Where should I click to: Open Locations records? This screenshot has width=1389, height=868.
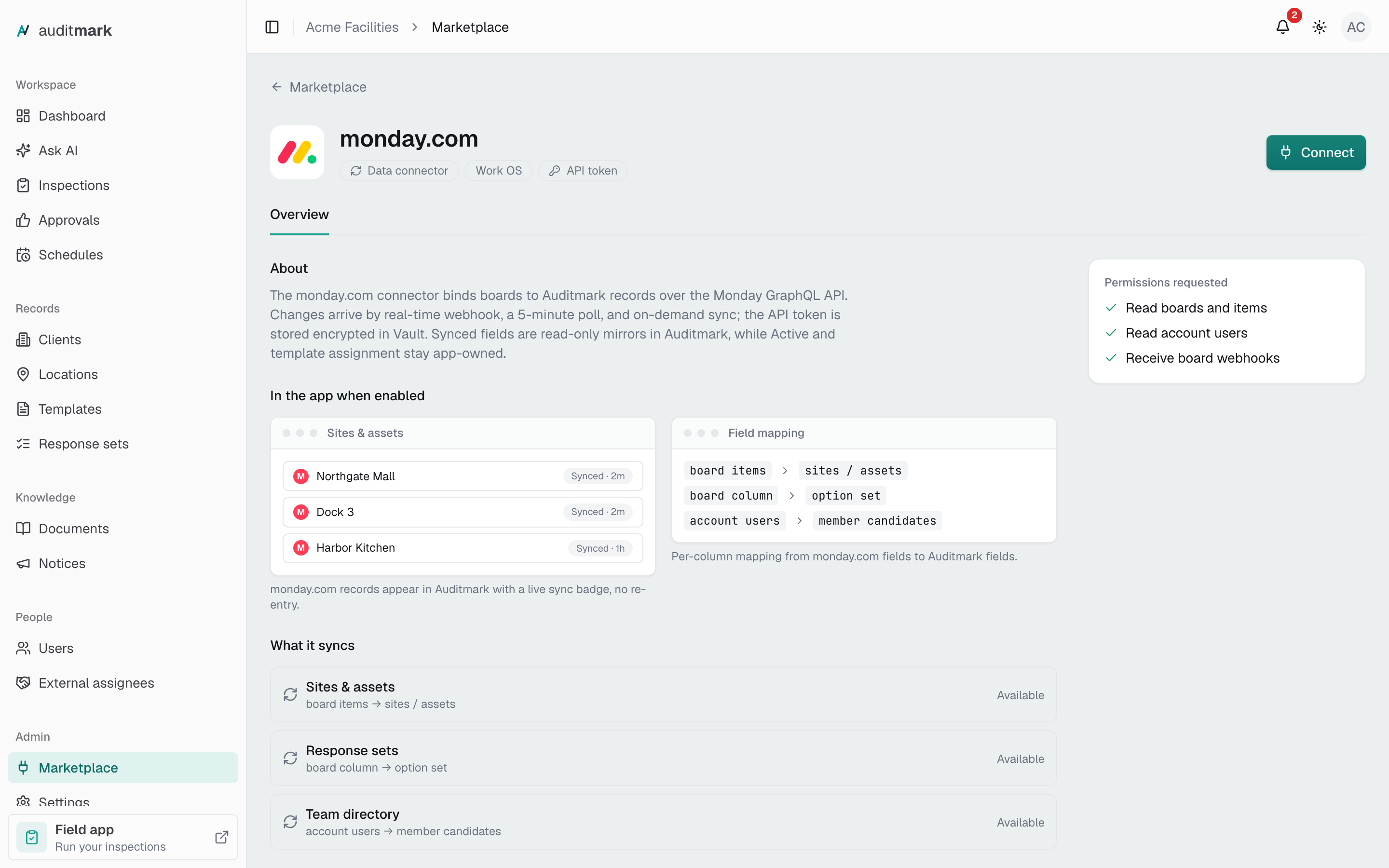click(123, 374)
